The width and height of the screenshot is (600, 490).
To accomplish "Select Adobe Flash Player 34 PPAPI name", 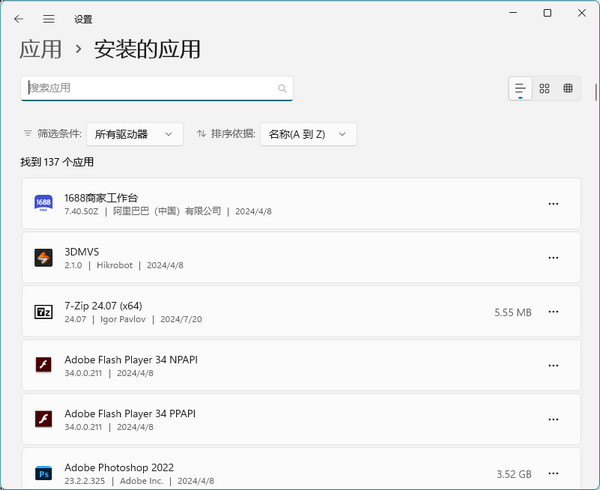I will pyautogui.click(x=130, y=414).
